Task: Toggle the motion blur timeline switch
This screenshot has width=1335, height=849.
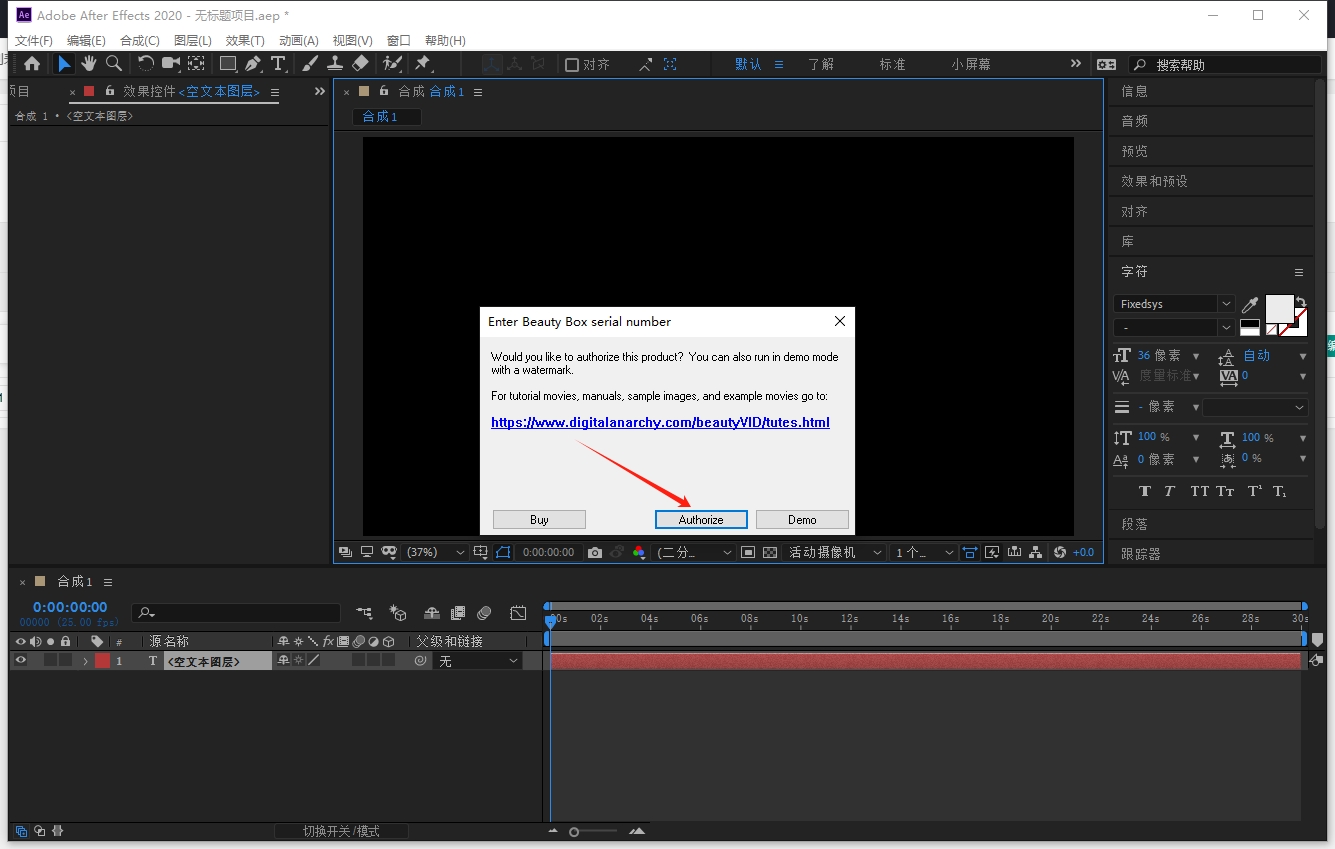Action: click(484, 613)
